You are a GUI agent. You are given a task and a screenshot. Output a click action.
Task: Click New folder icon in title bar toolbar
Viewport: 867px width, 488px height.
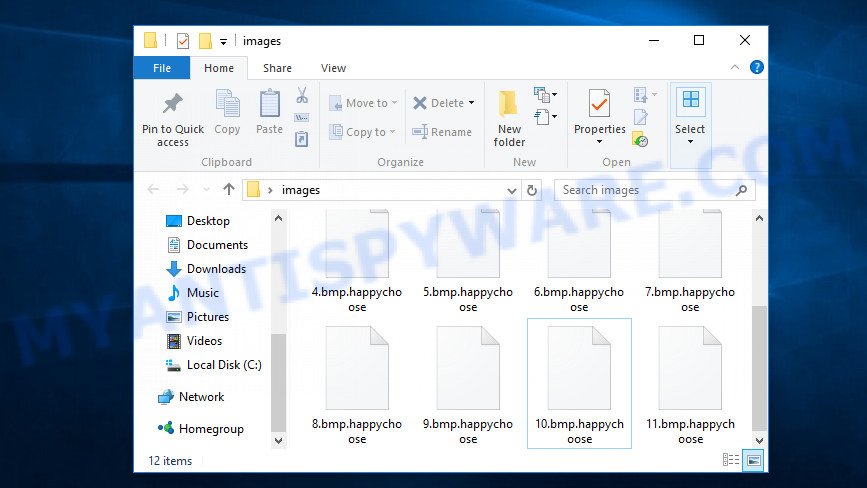point(205,41)
